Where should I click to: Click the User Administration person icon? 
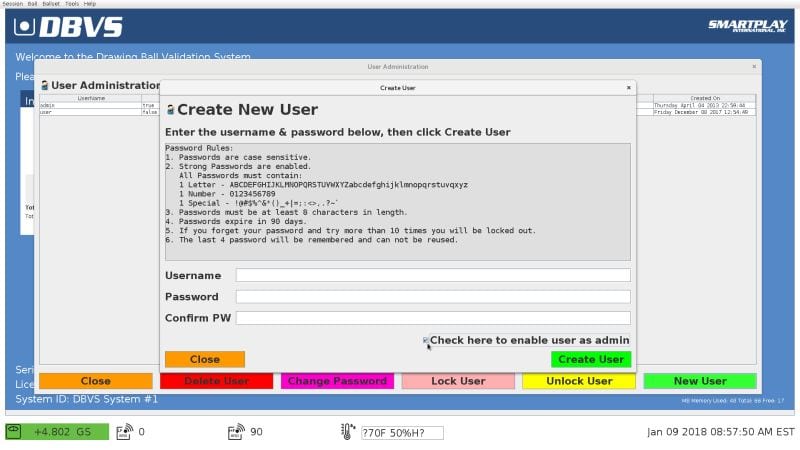tap(45, 85)
